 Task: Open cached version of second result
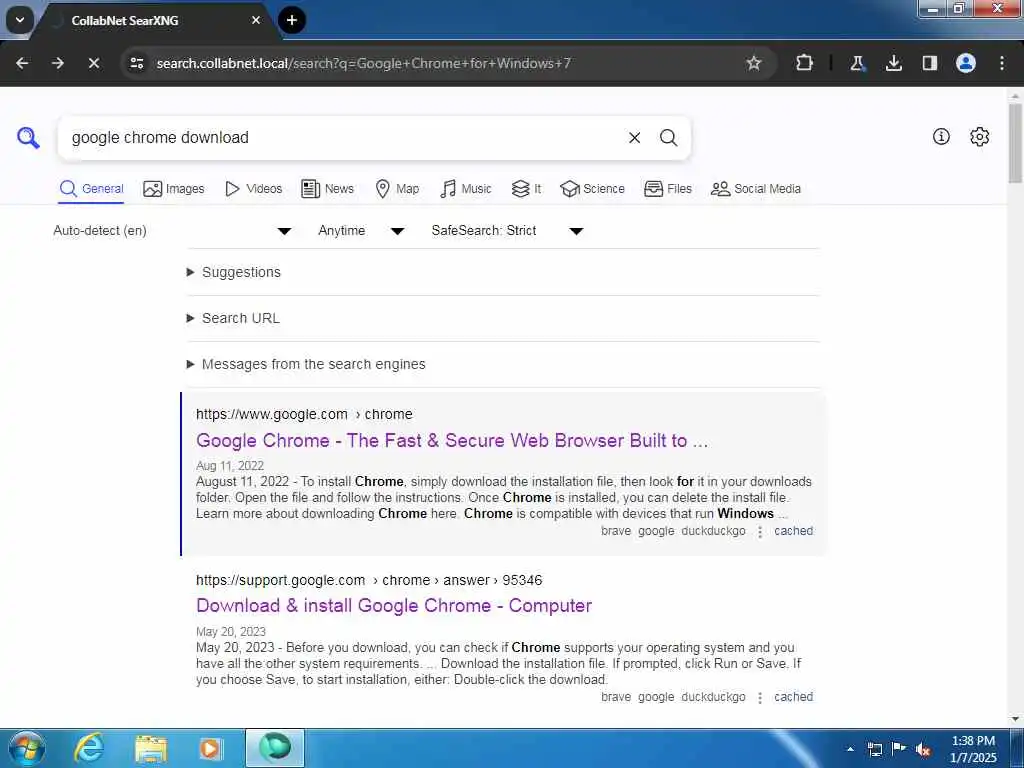click(793, 697)
